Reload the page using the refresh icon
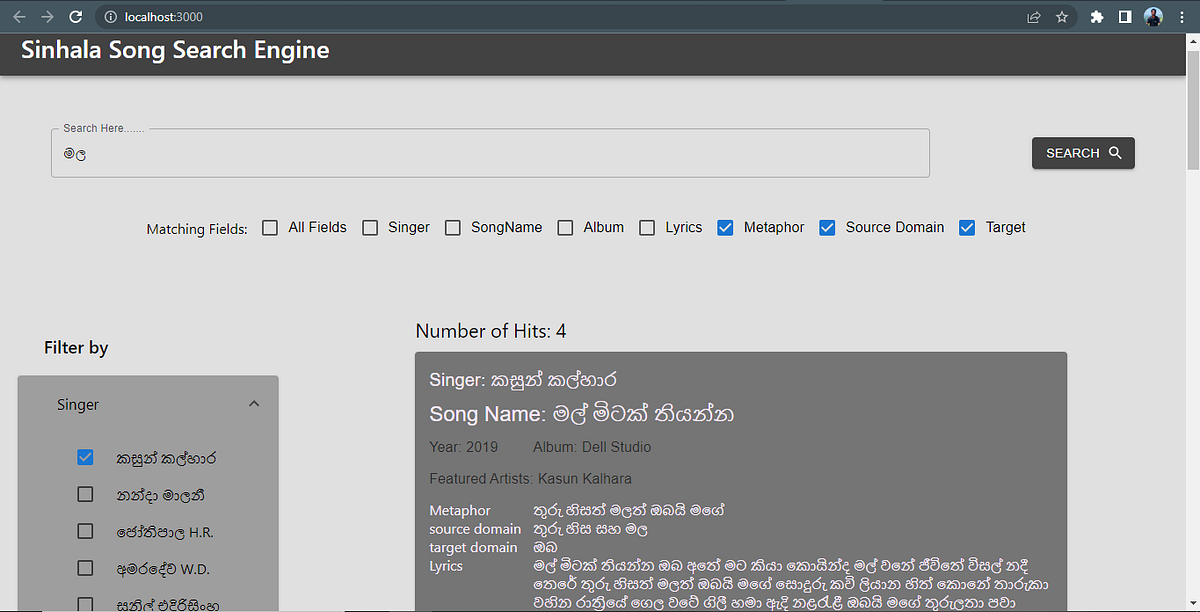The width and height of the screenshot is (1200, 612). click(75, 16)
